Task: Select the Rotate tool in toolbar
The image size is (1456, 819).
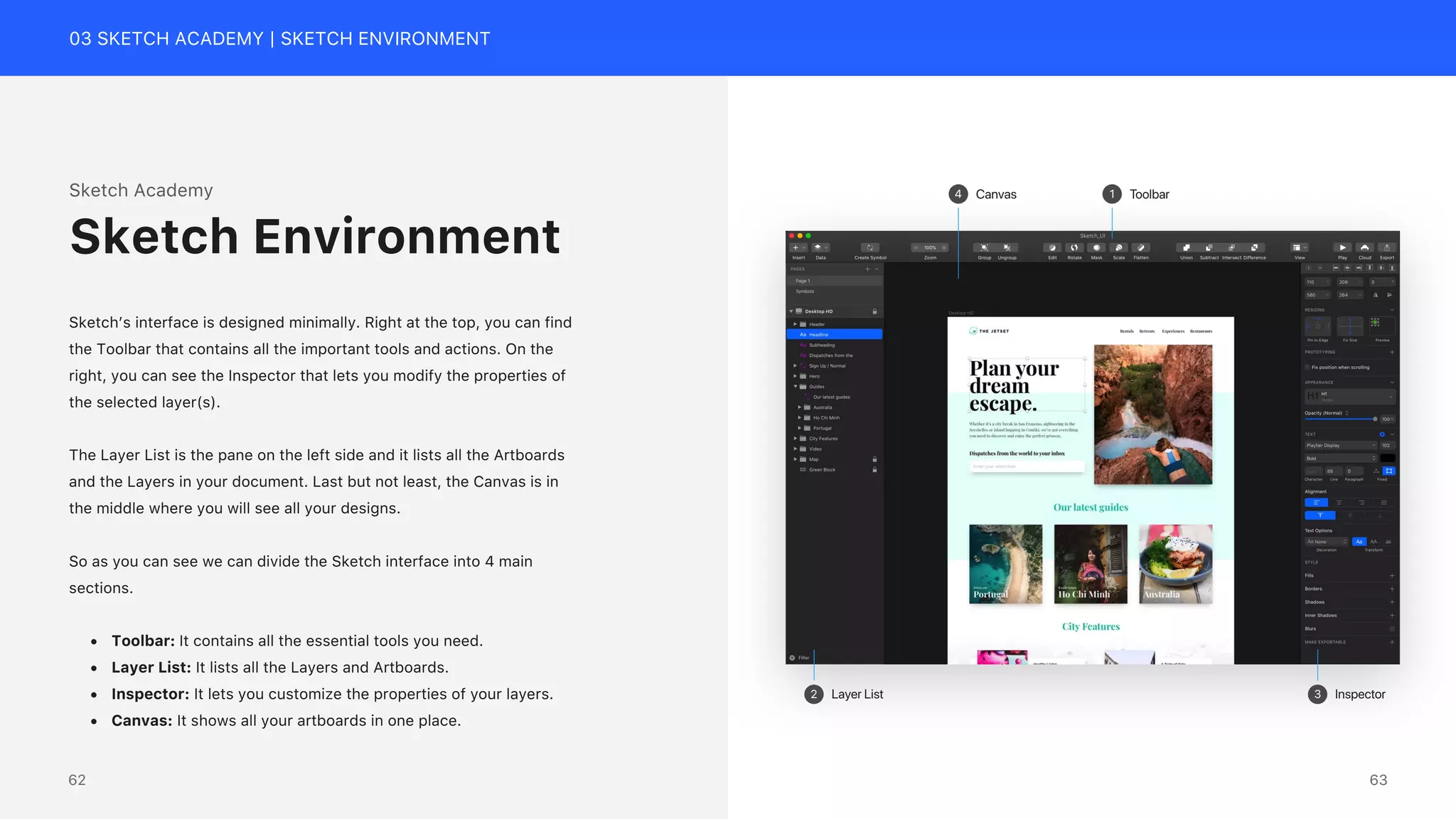Action: coord(1074,248)
